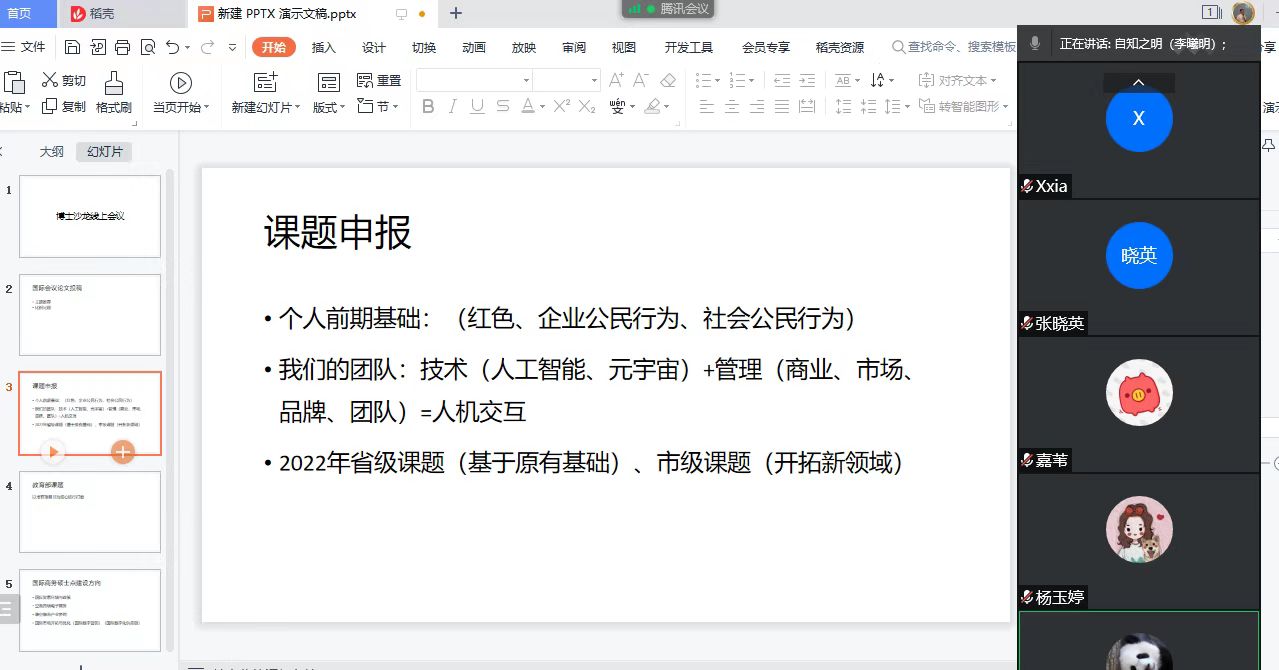The width and height of the screenshot is (1279, 670).
Task: Select slide 4 thumbnail in the panel
Action: [90, 512]
